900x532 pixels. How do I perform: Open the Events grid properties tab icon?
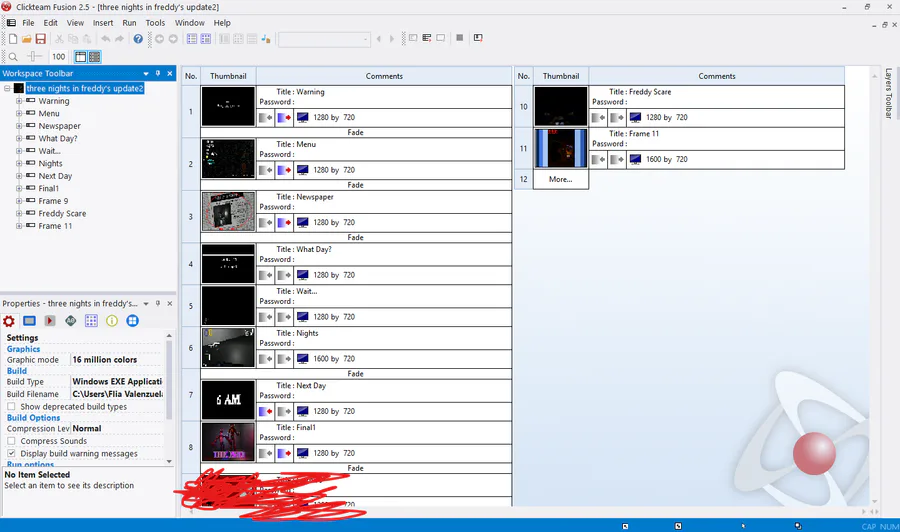91,321
